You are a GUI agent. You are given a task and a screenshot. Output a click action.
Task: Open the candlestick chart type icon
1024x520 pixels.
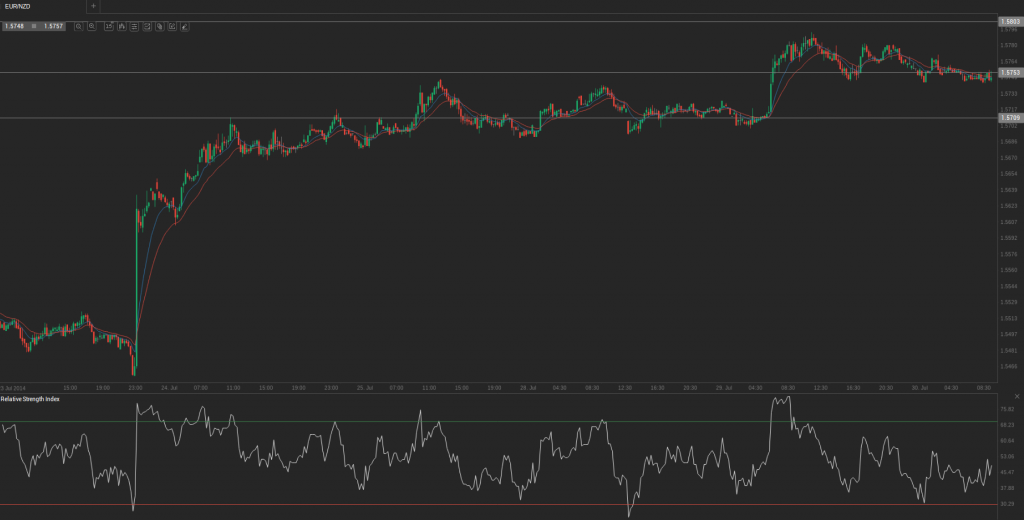pyautogui.click(x=121, y=26)
